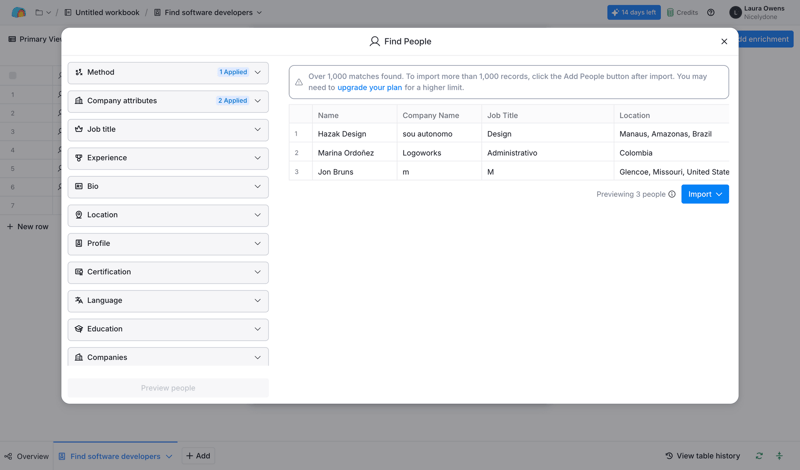The height and width of the screenshot is (470, 800).
Task: Toggle the select-all checkbox in table header
Action: click(13, 76)
